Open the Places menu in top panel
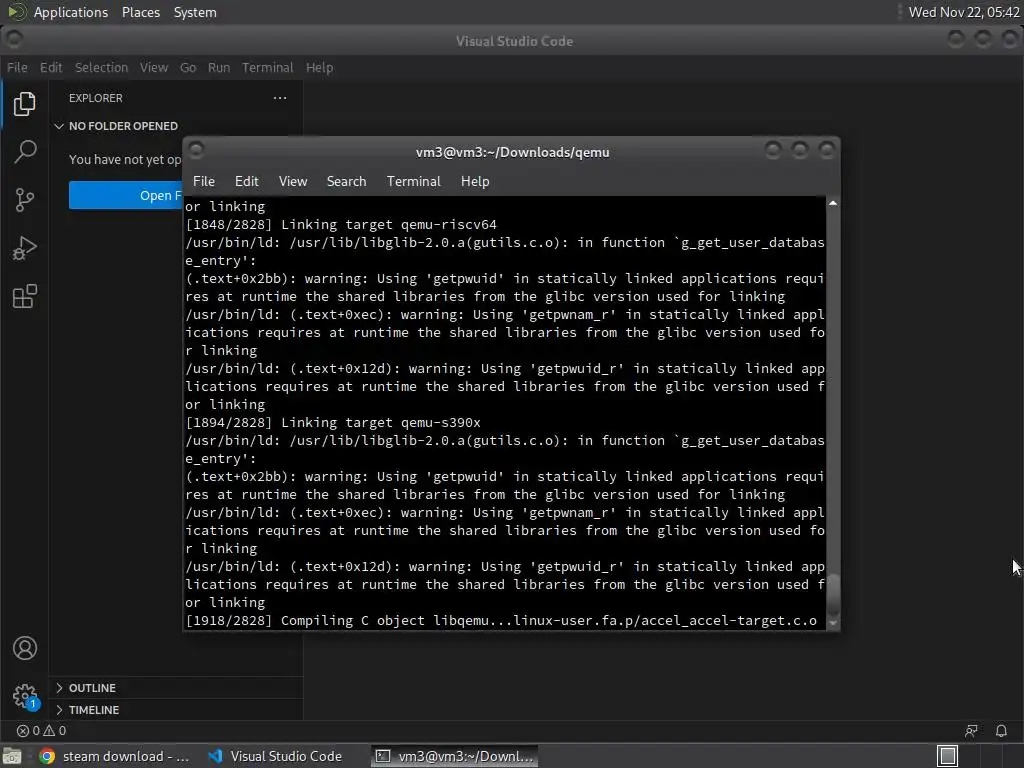This screenshot has height=768, width=1024. [x=141, y=12]
